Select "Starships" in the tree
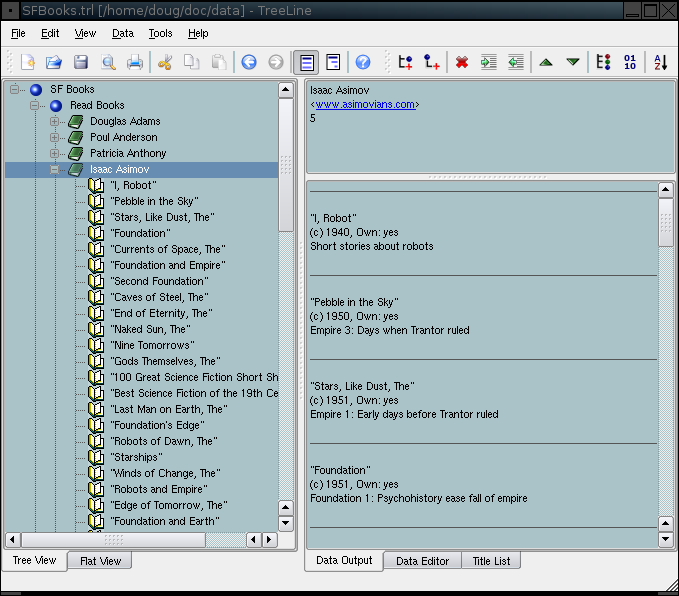This screenshot has height=596, width=679. coord(136,457)
